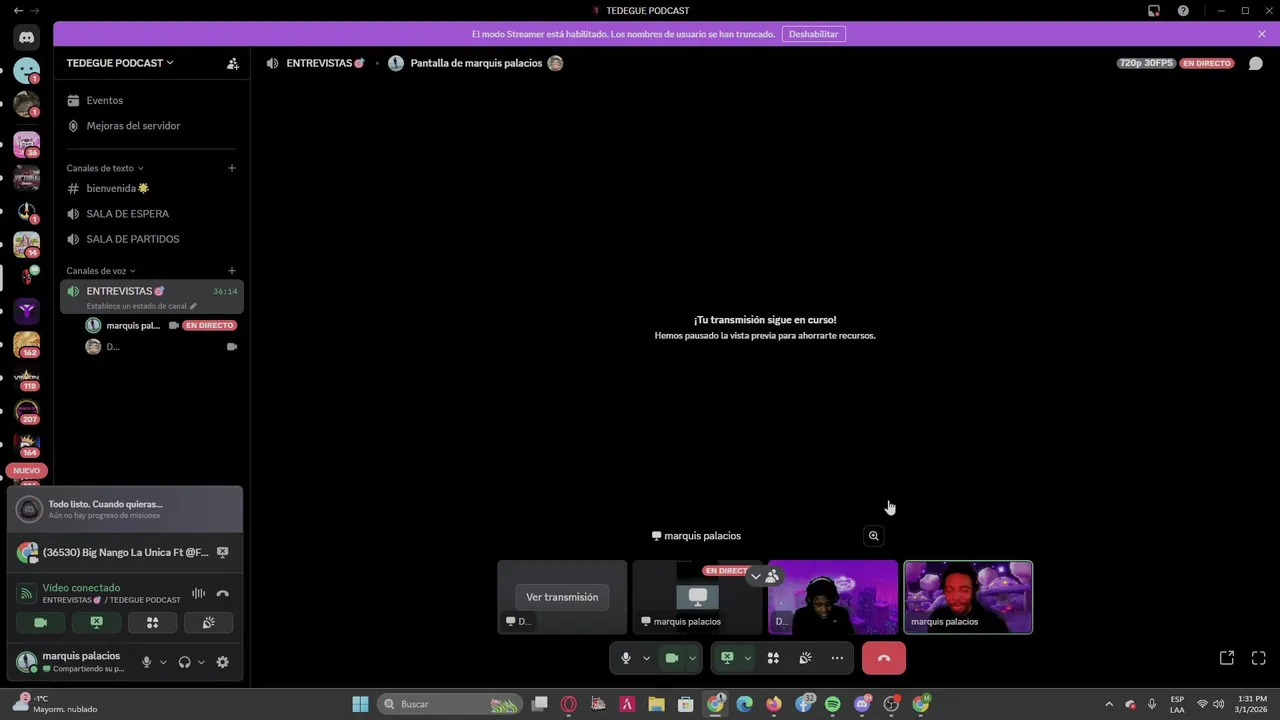1280x720 pixels.
Task: Disconnect via hang-up icon in voice panel
Action: coord(223,594)
